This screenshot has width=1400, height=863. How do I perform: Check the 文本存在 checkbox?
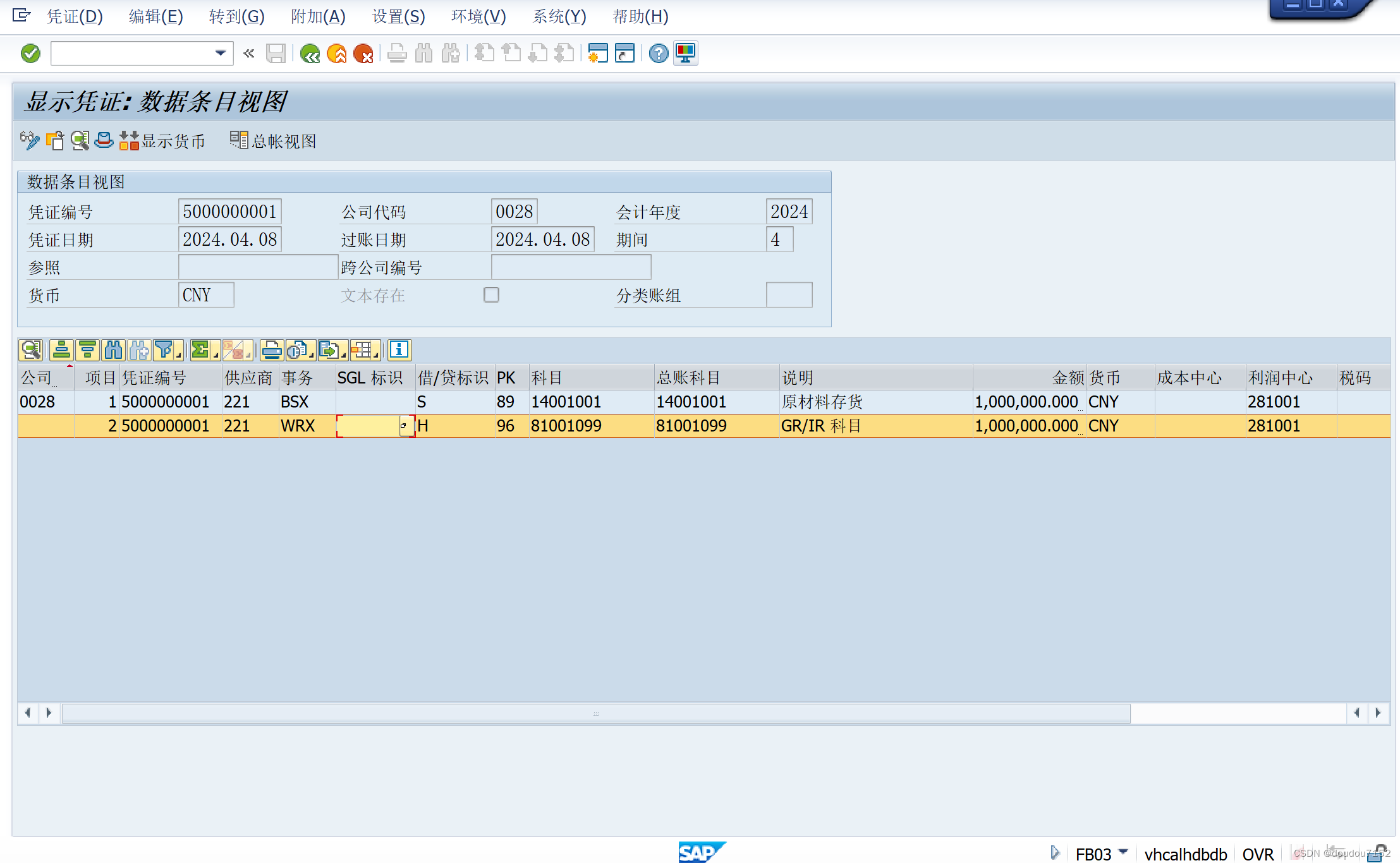pyautogui.click(x=492, y=294)
